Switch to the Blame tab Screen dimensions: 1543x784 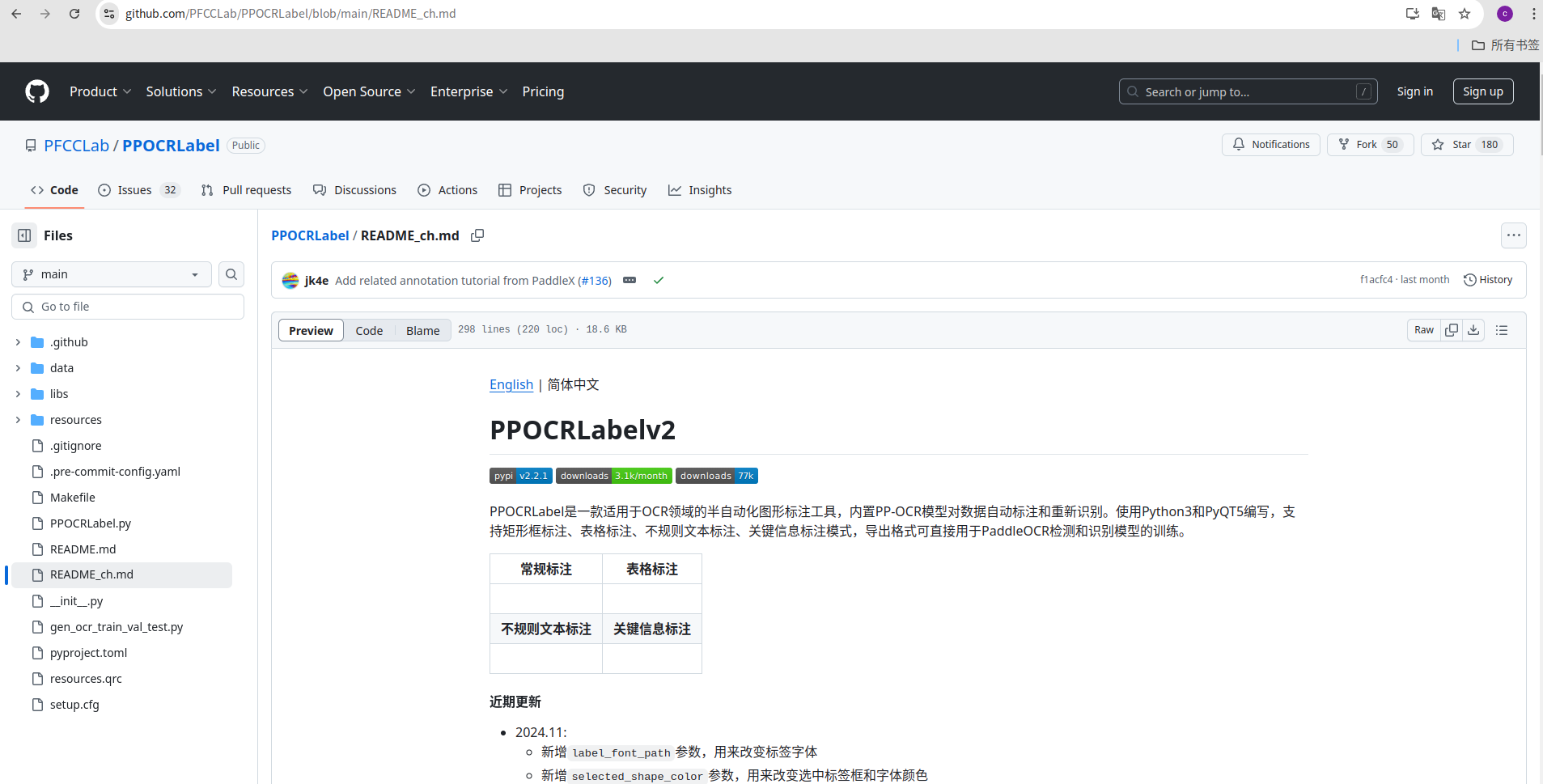coord(422,330)
